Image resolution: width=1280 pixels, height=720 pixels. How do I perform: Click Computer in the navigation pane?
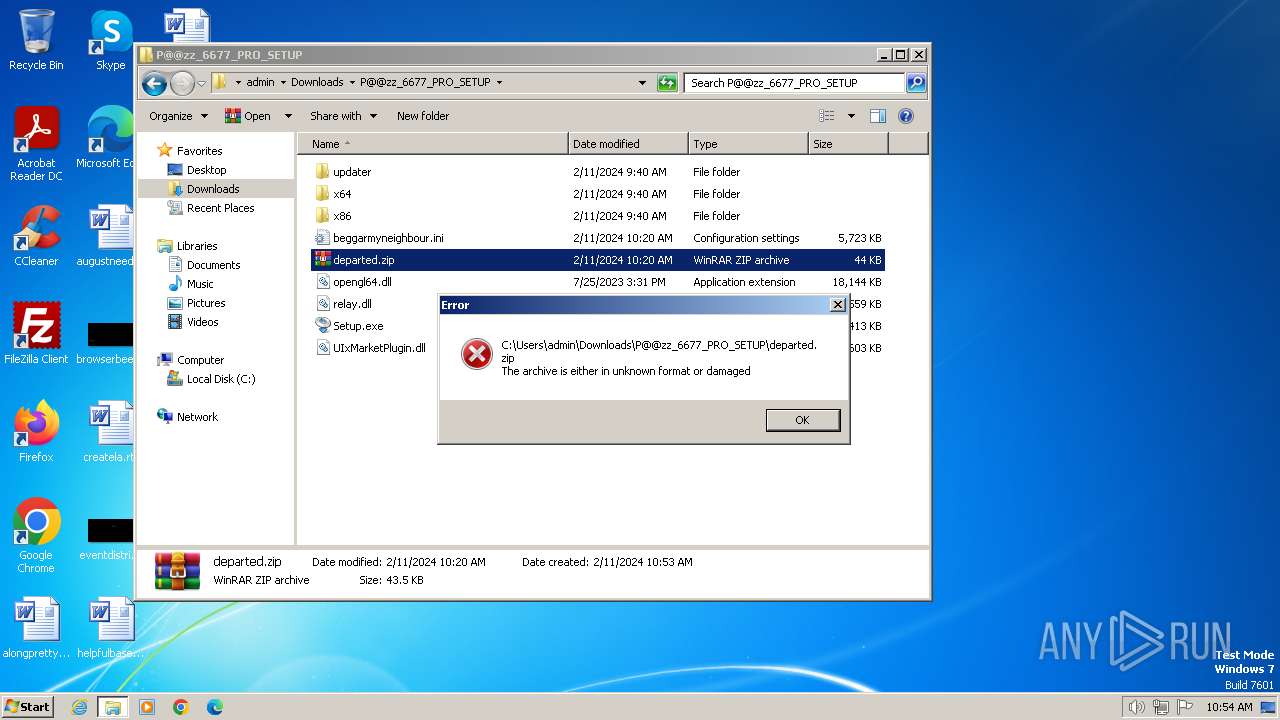pyautogui.click(x=200, y=360)
